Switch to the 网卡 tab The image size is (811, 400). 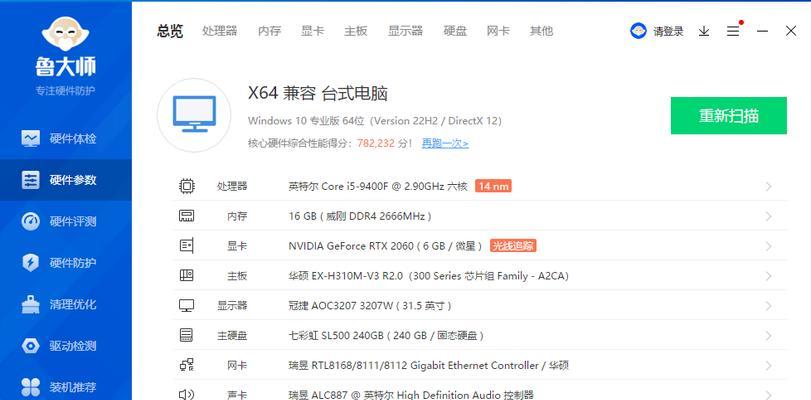click(x=498, y=31)
